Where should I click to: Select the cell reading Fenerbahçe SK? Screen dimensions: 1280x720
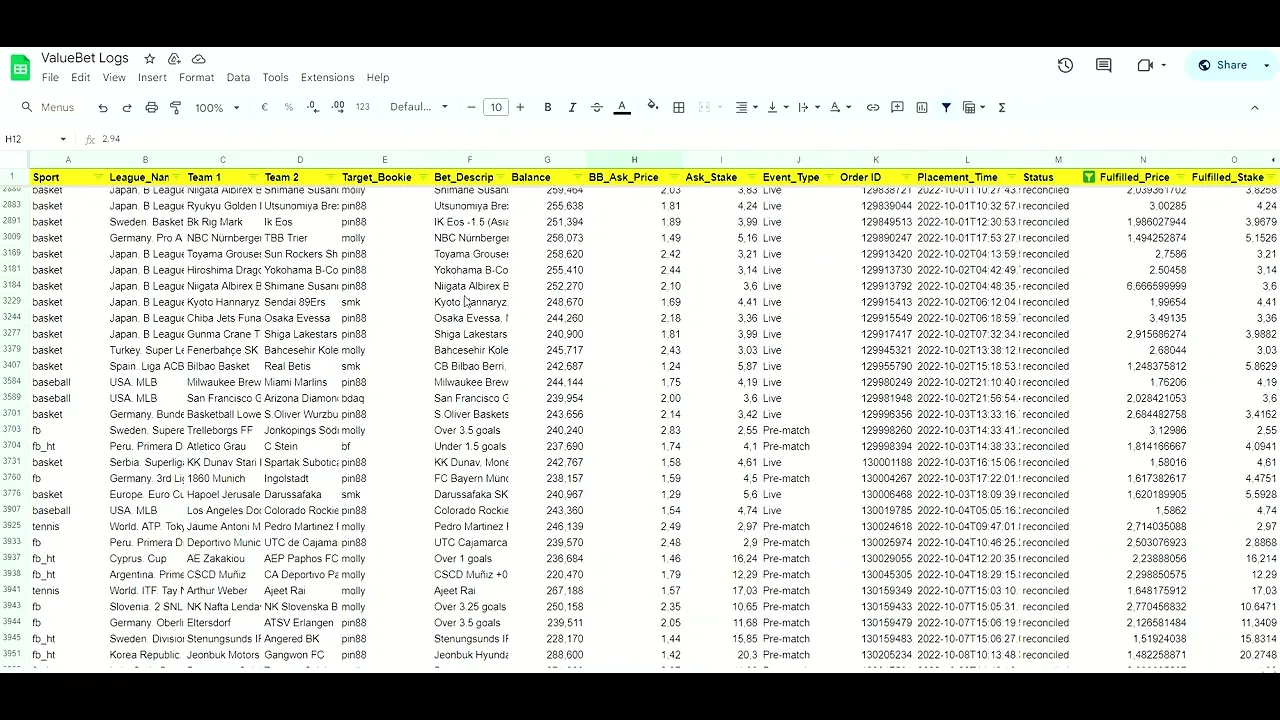coord(222,350)
